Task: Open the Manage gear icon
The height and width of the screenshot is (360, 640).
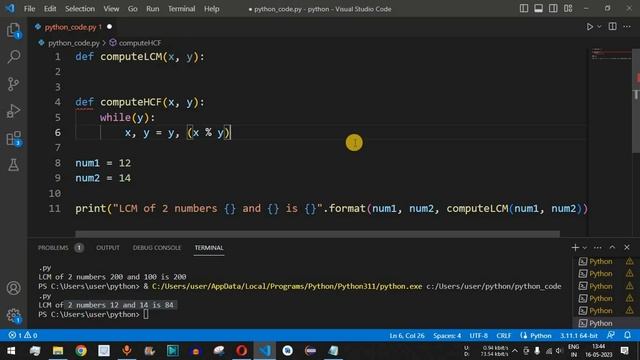Action: pos(13,315)
